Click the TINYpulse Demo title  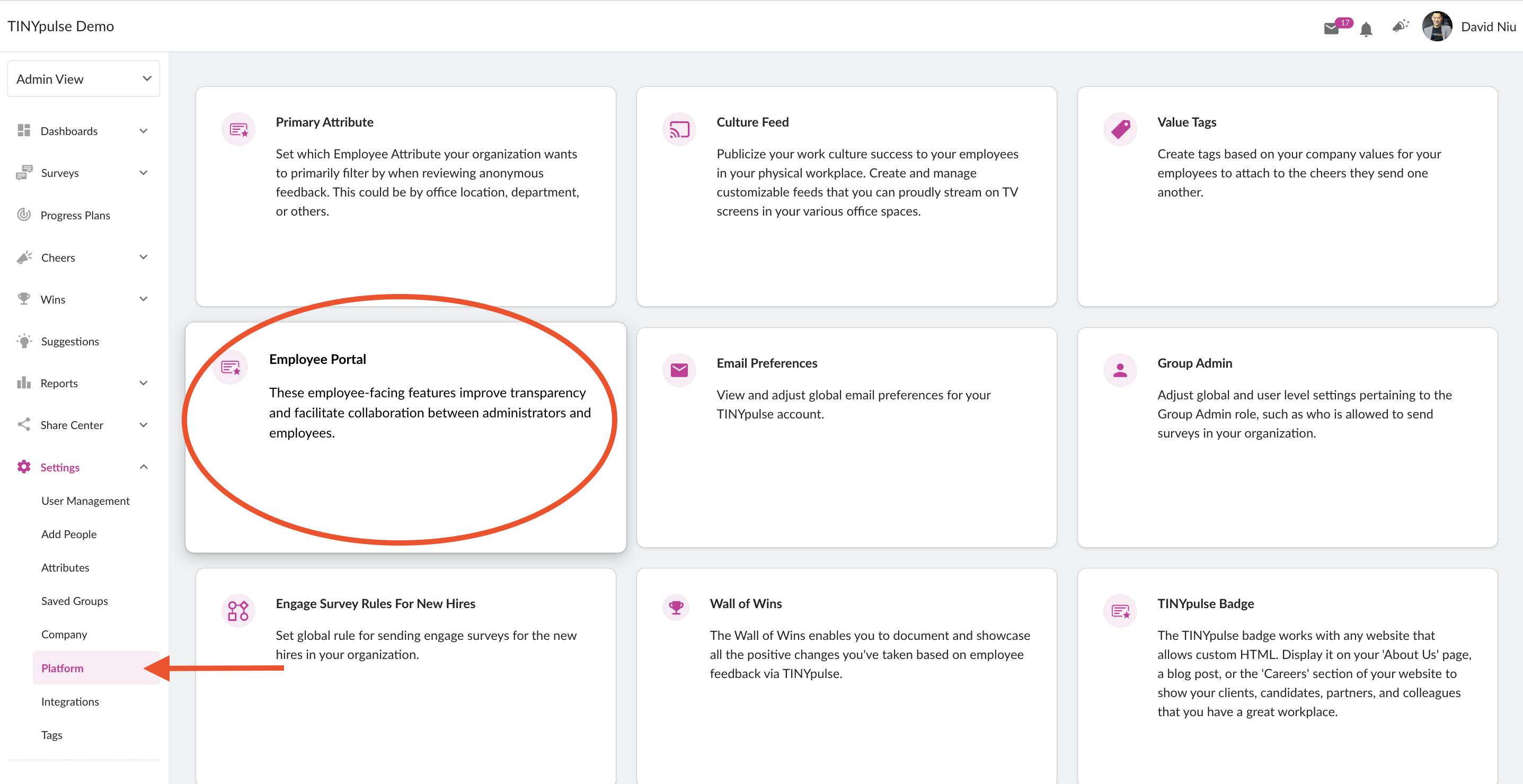(x=61, y=26)
